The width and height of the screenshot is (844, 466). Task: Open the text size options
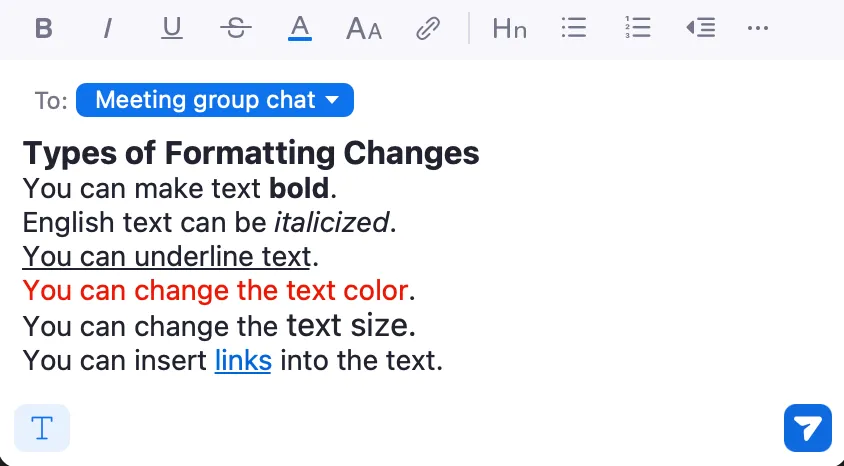tap(364, 29)
